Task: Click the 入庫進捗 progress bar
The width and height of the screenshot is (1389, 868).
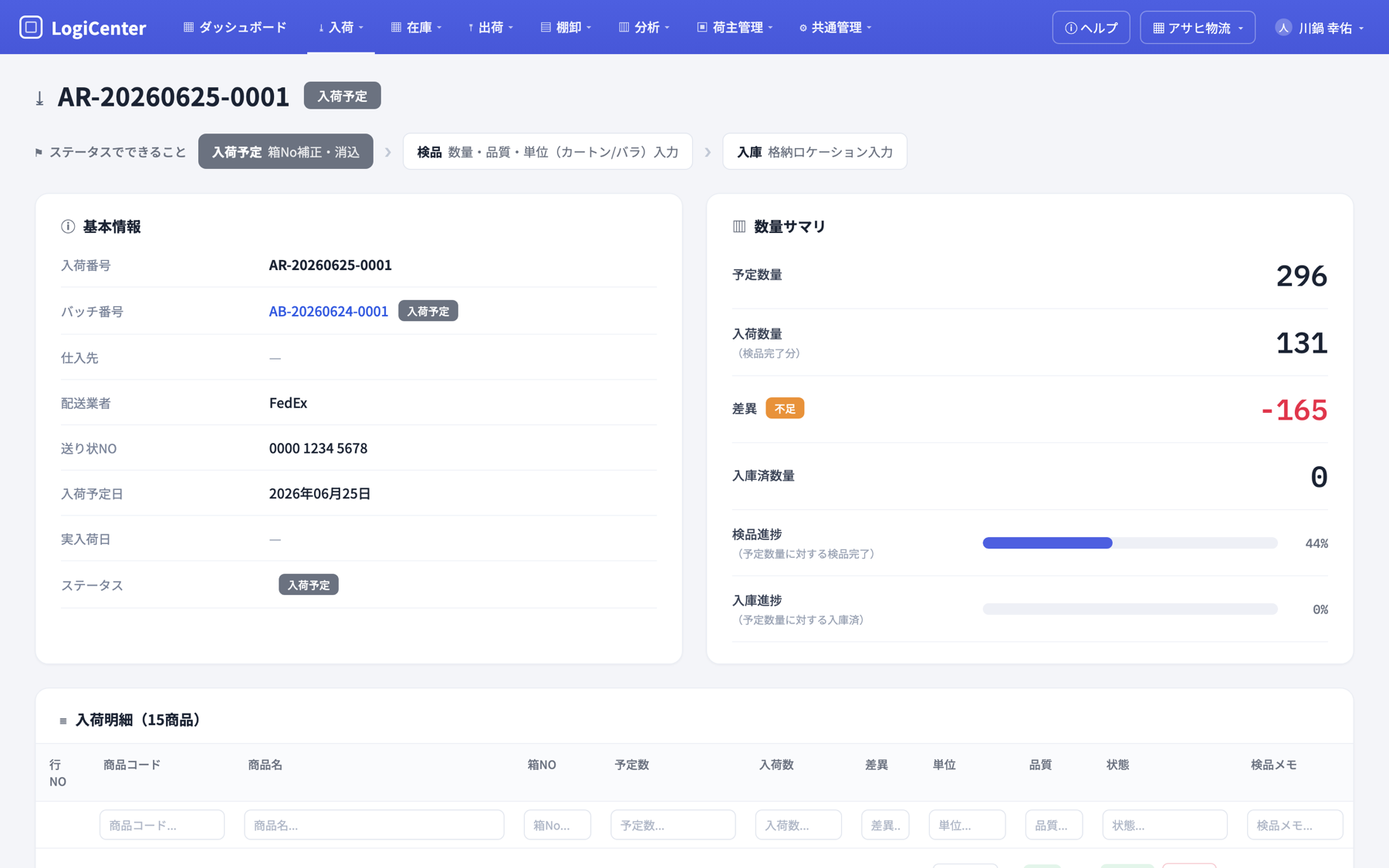Action: point(1130,609)
